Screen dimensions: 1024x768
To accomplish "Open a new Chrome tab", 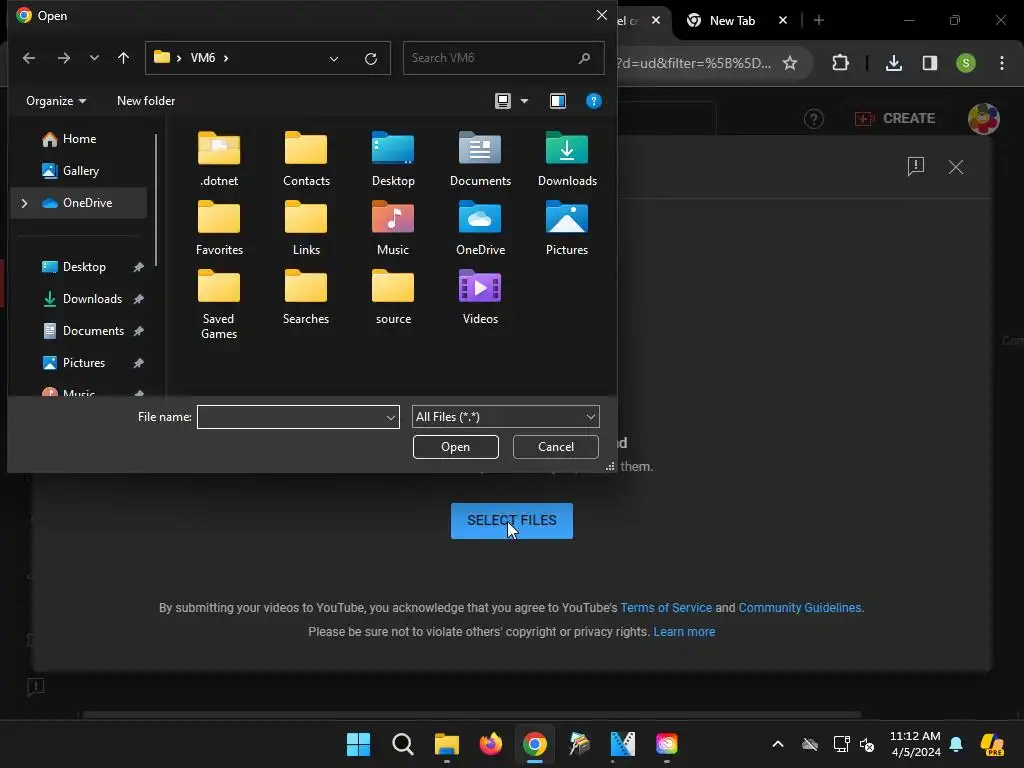I will (x=818, y=20).
